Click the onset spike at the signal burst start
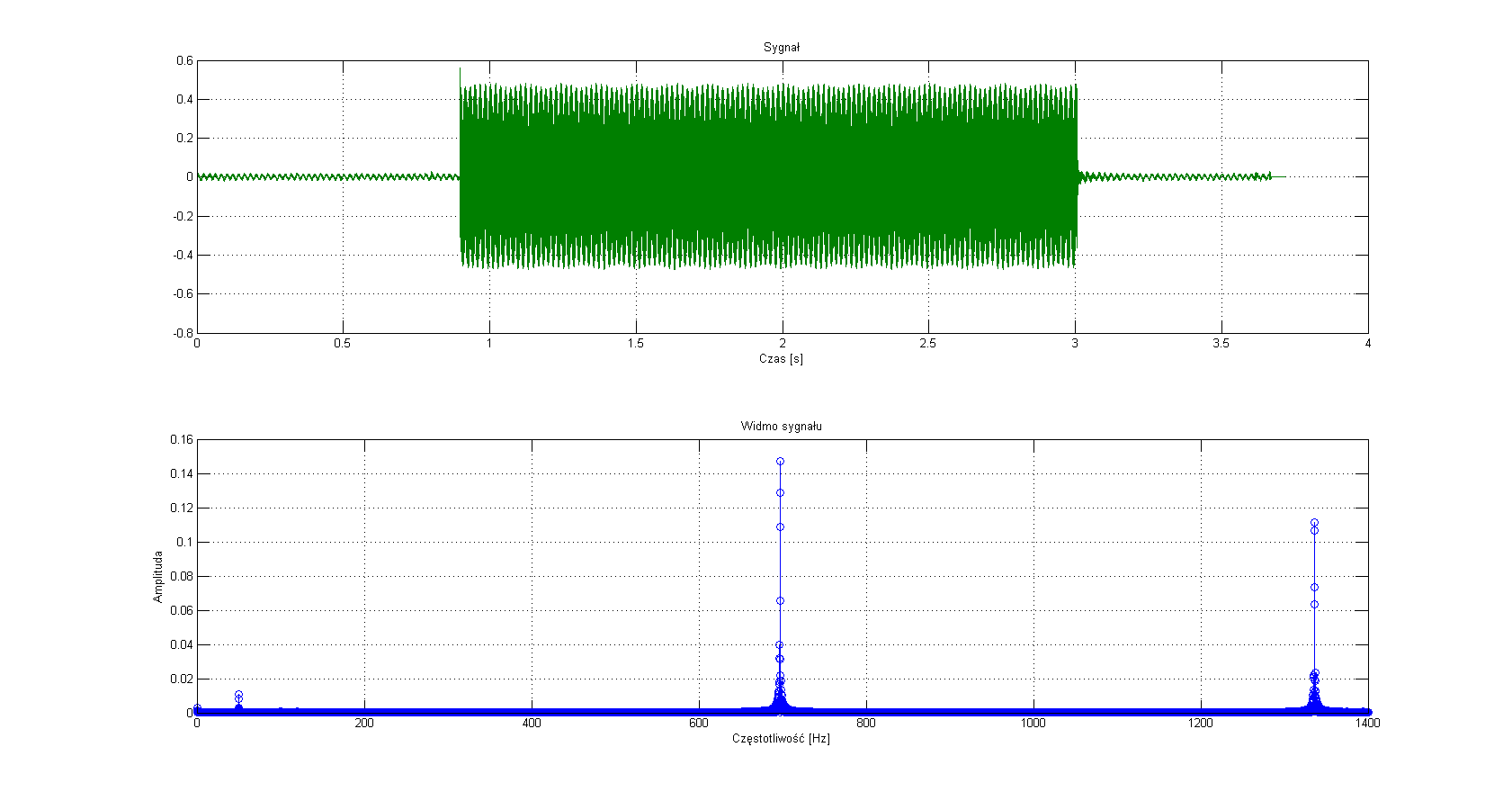This screenshot has width=1512, height=801. click(461, 70)
